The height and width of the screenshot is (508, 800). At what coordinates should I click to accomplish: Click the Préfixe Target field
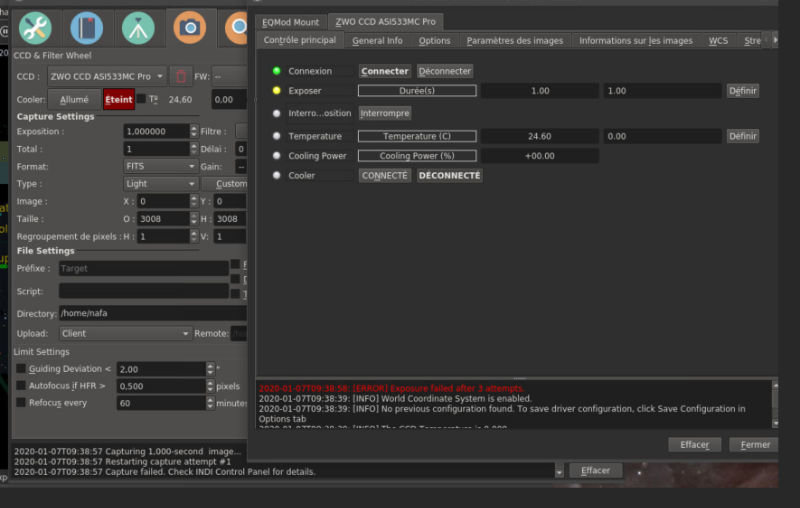(x=143, y=268)
